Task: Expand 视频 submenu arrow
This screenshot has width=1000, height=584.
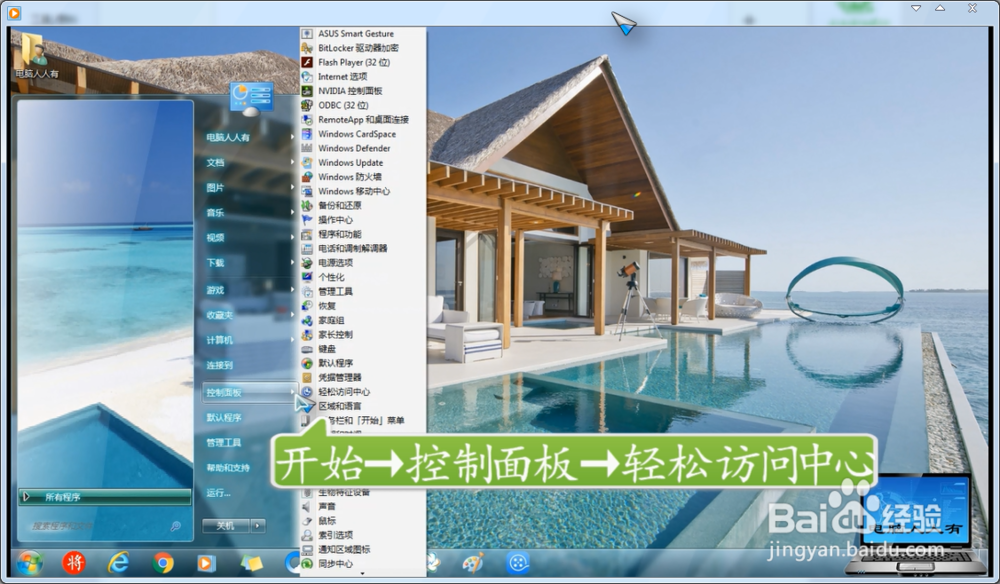Action: pyautogui.click(x=292, y=237)
